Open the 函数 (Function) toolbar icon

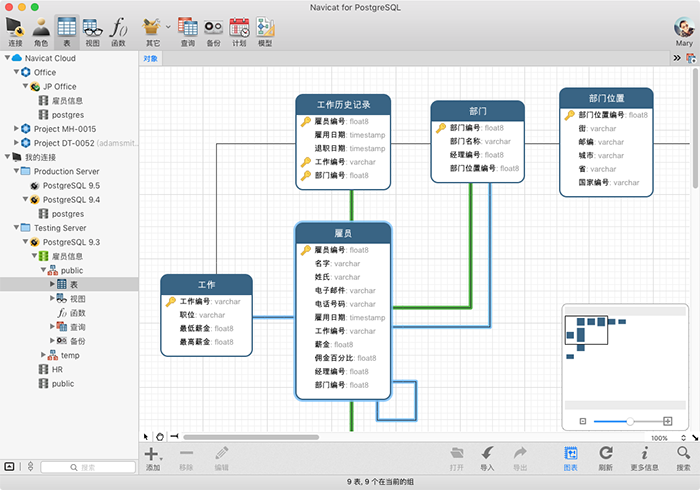[118, 31]
